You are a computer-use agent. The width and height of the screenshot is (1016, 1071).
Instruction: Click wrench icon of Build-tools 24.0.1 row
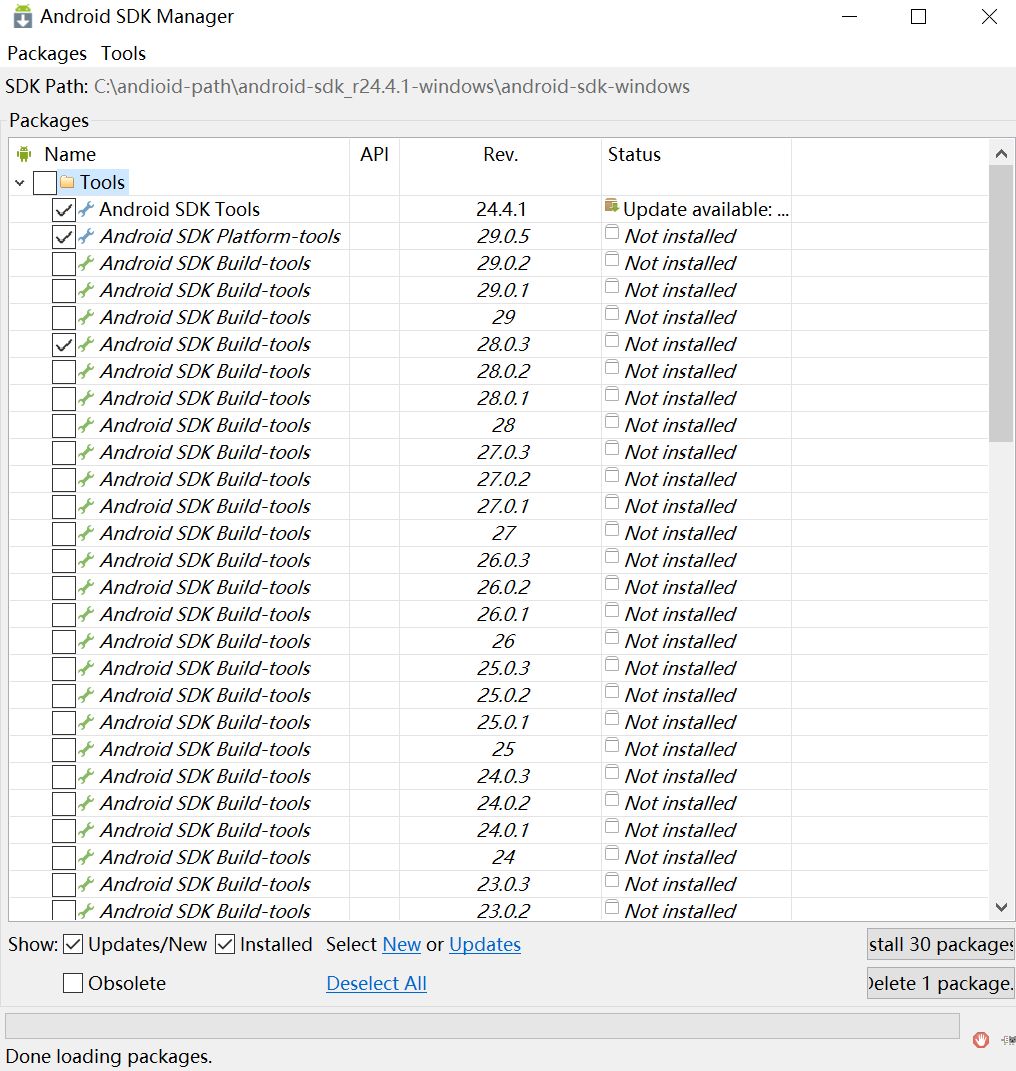point(86,830)
